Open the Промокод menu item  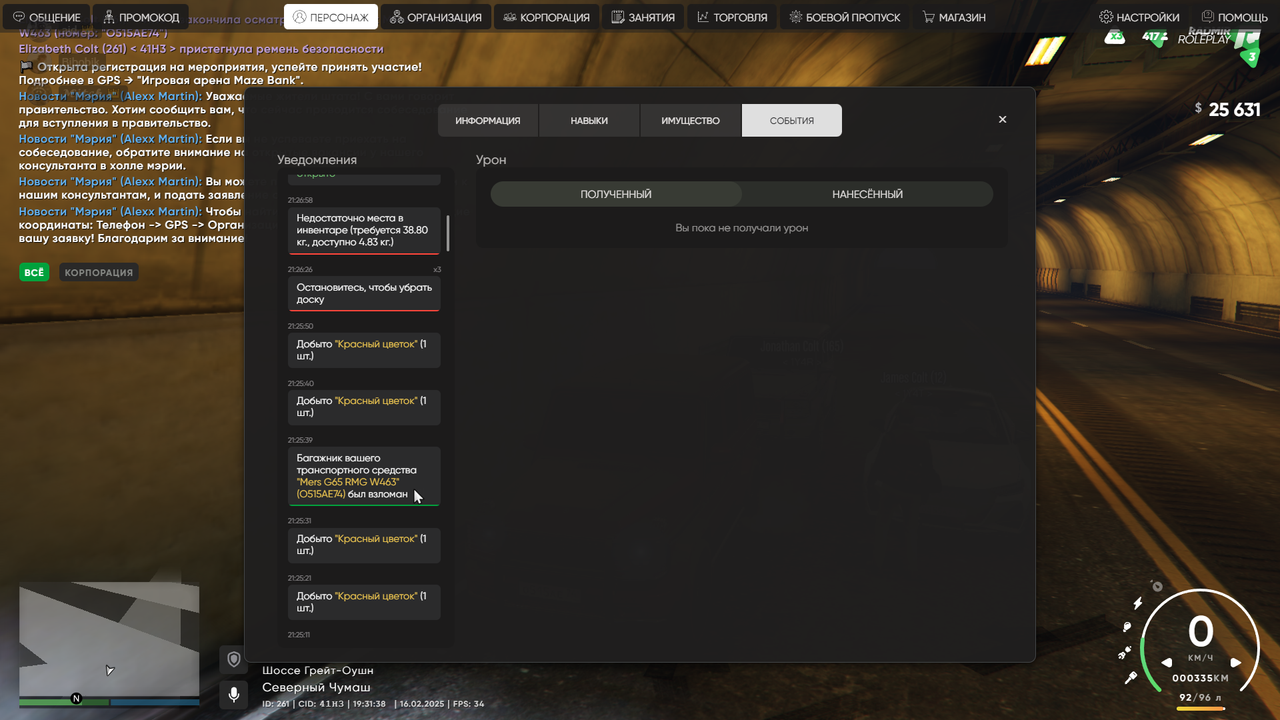point(142,17)
